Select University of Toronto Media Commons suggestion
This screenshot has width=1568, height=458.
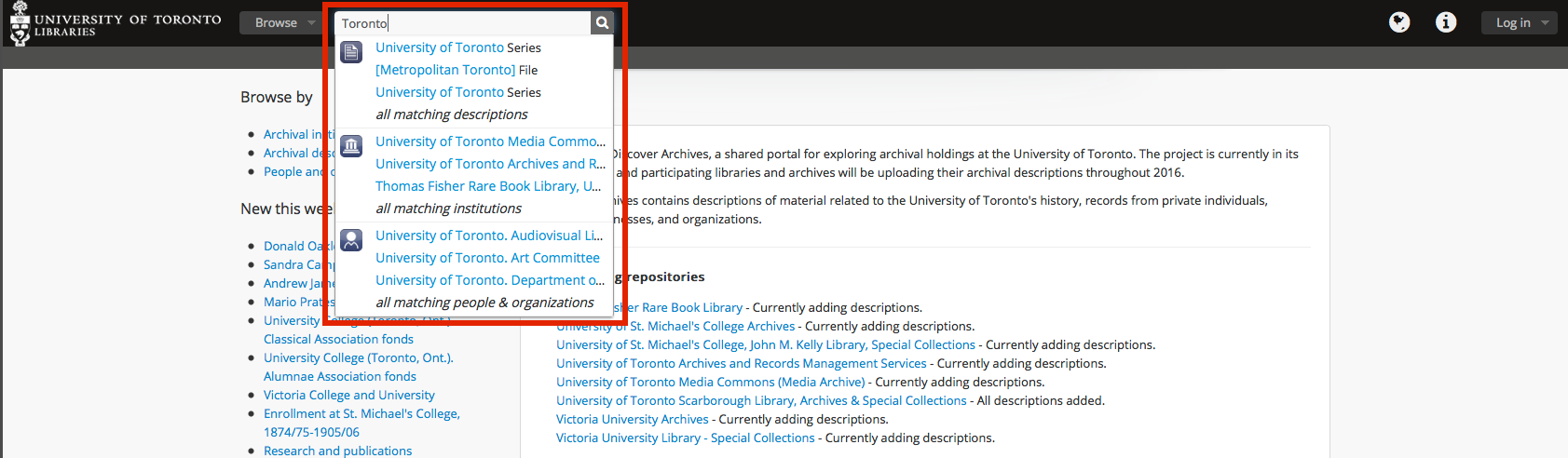point(490,141)
